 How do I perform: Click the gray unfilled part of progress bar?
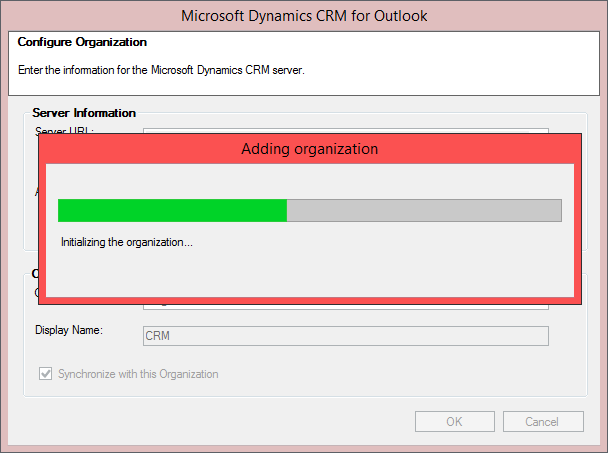(x=424, y=210)
